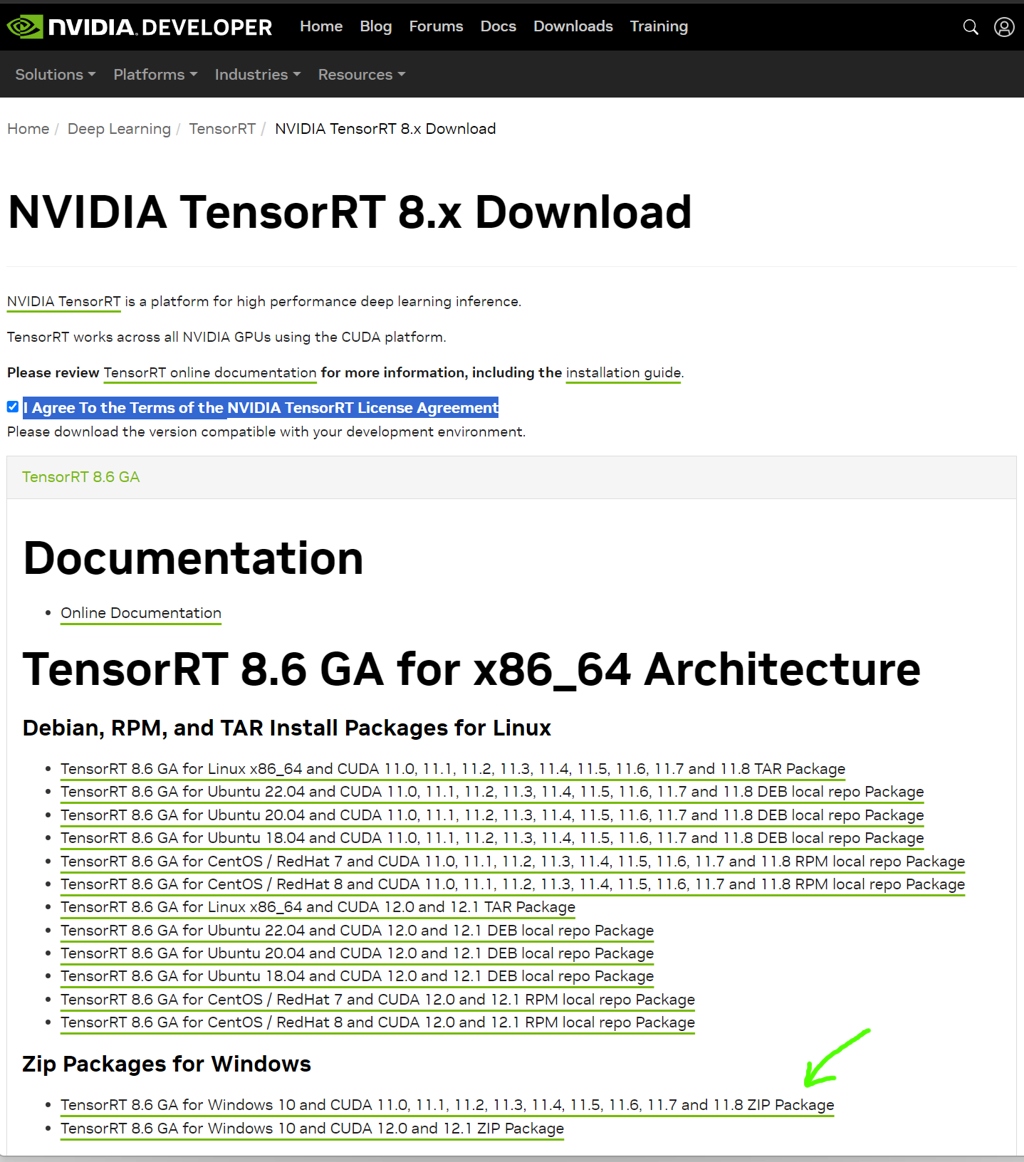Download Ubuntu 18.04 CUDA 11.x DEB package

tap(492, 837)
